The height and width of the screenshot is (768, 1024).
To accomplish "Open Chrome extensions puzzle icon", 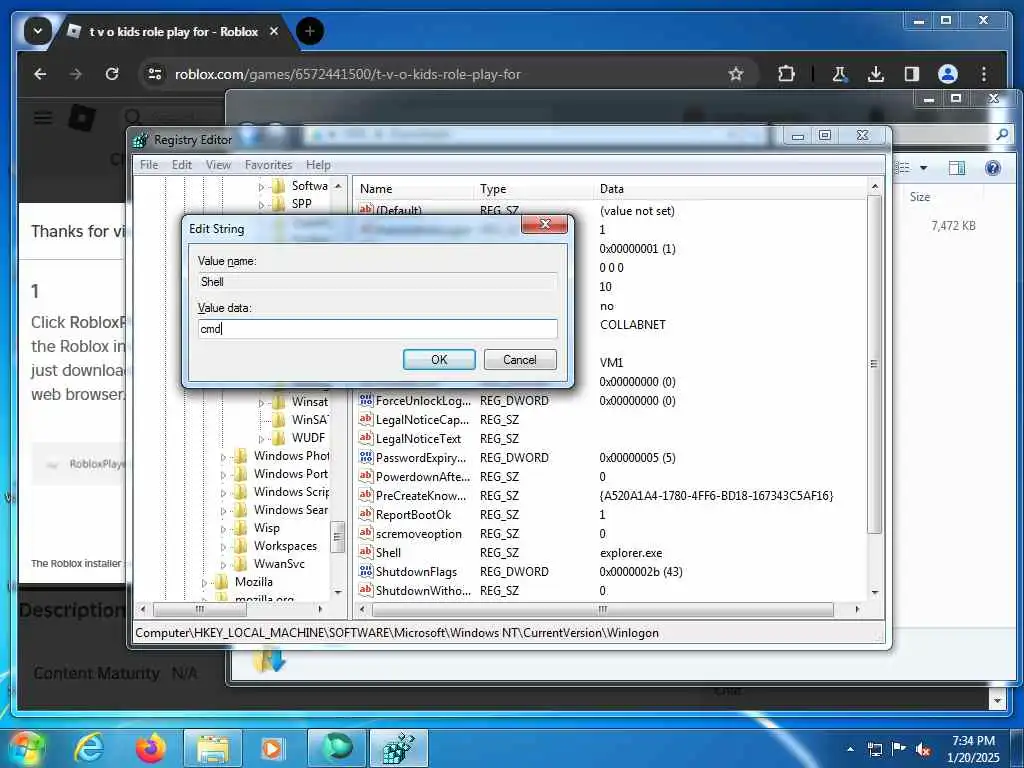I will (x=786, y=74).
